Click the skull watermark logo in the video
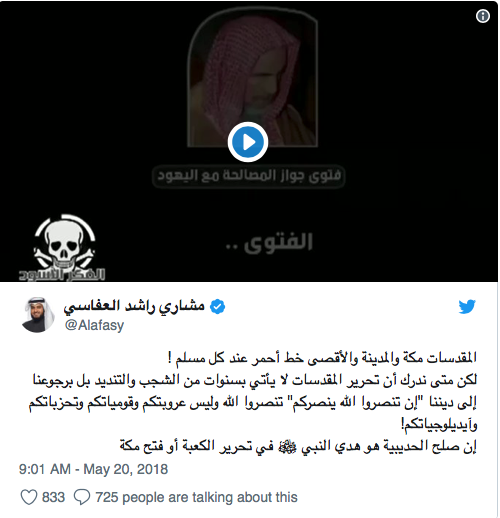 62,247
